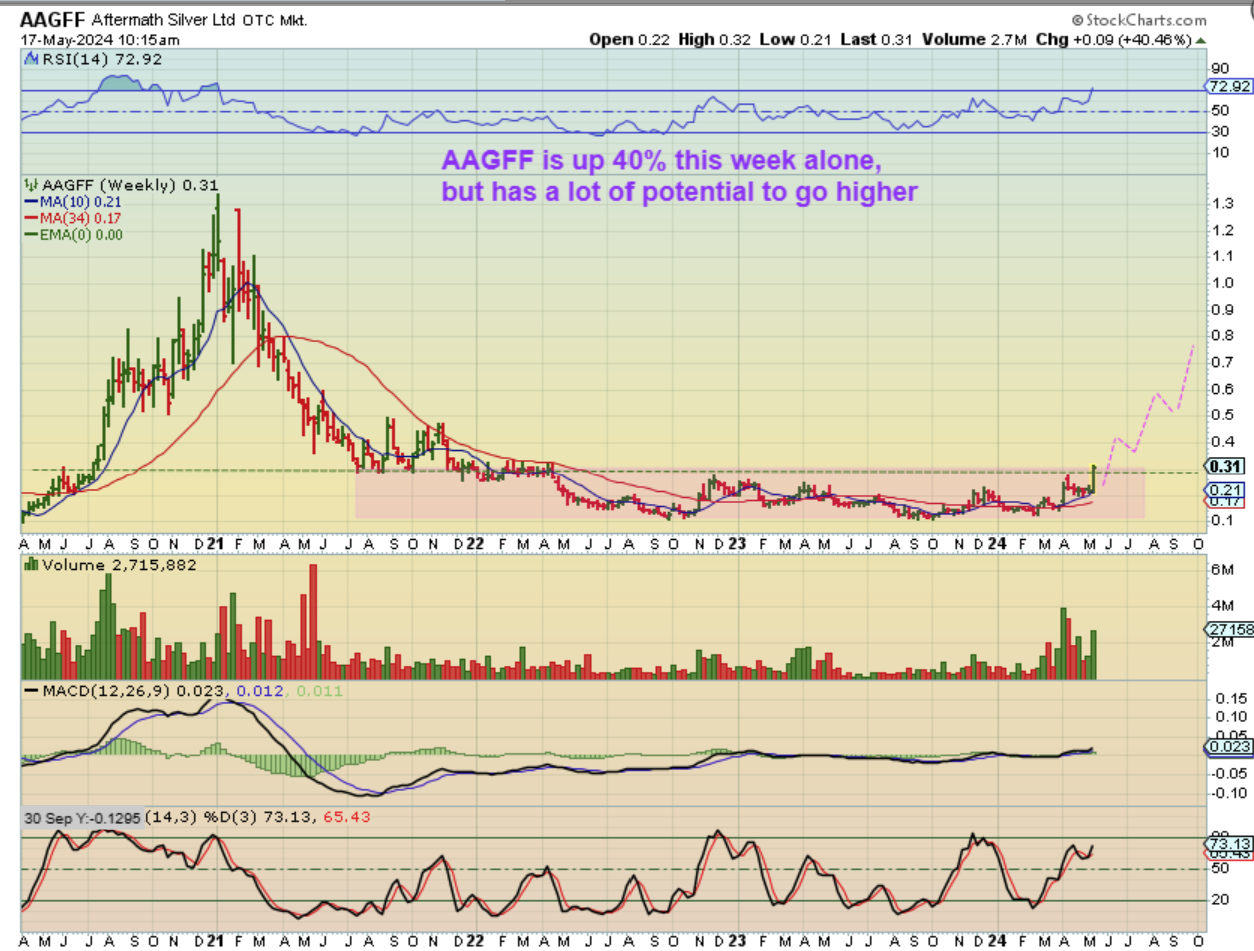Click the candlestick icon beside AAGFF (Weekly)
Screen dimensions: 1254x951
click(30, 185)
